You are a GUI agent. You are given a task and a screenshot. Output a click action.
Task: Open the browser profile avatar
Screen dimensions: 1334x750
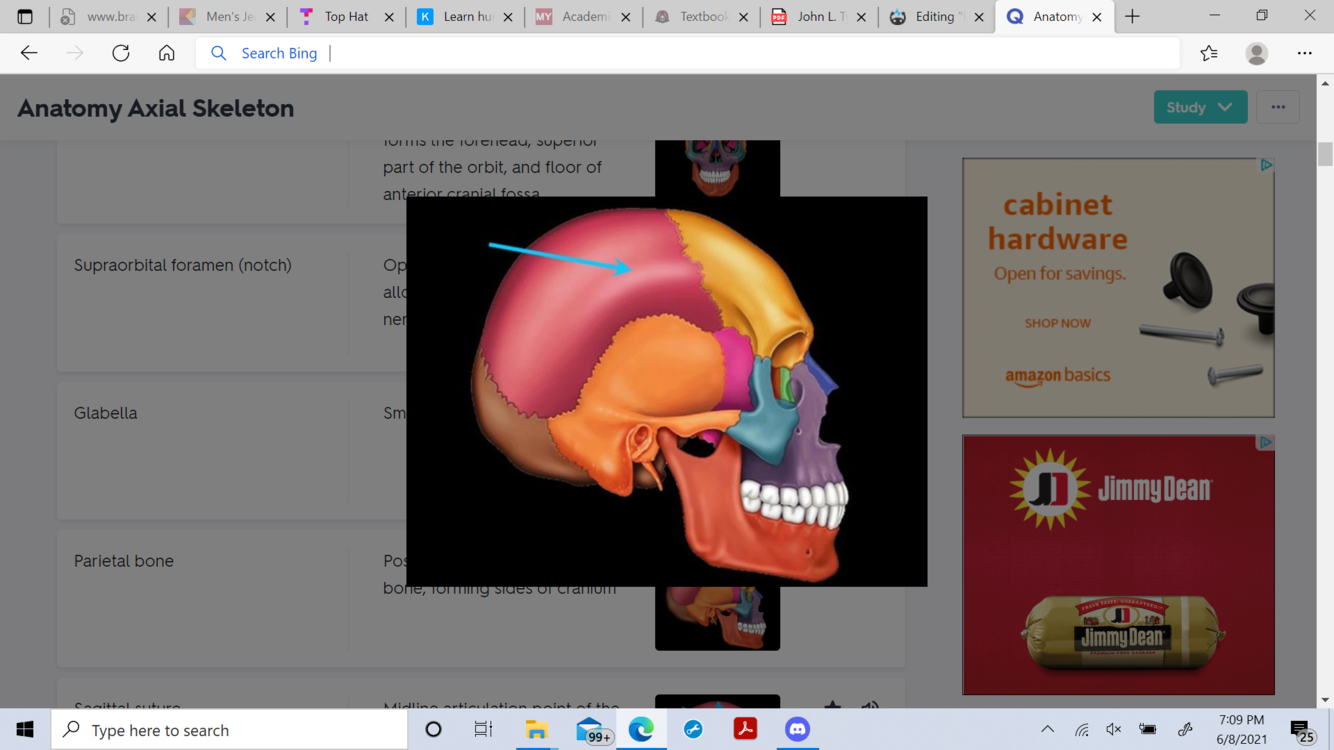[x=1257, y=53]
